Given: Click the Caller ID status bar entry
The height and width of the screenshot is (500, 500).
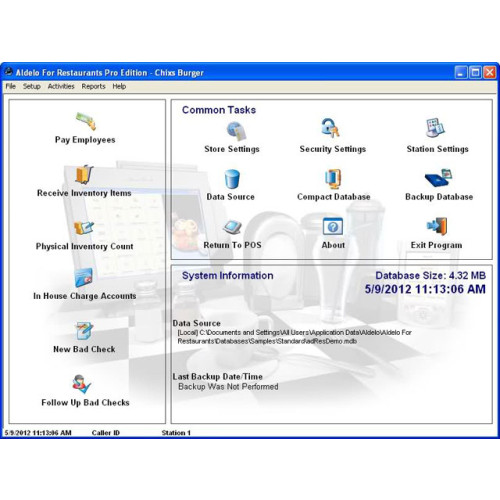Looking at the screenshot, I should (x=106, y=433).
